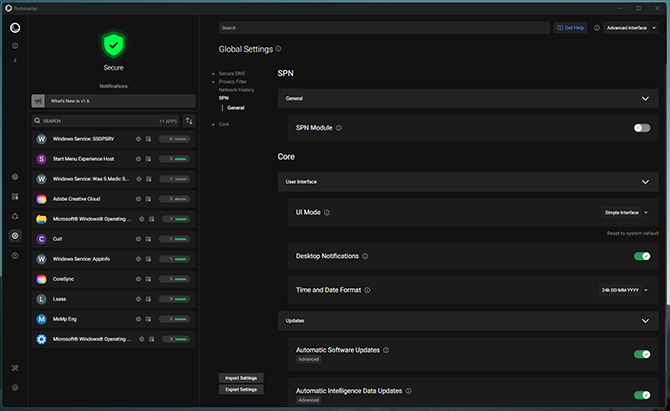
Task: Jump to the Privacy Filter settings section
Action: [233, 82]
